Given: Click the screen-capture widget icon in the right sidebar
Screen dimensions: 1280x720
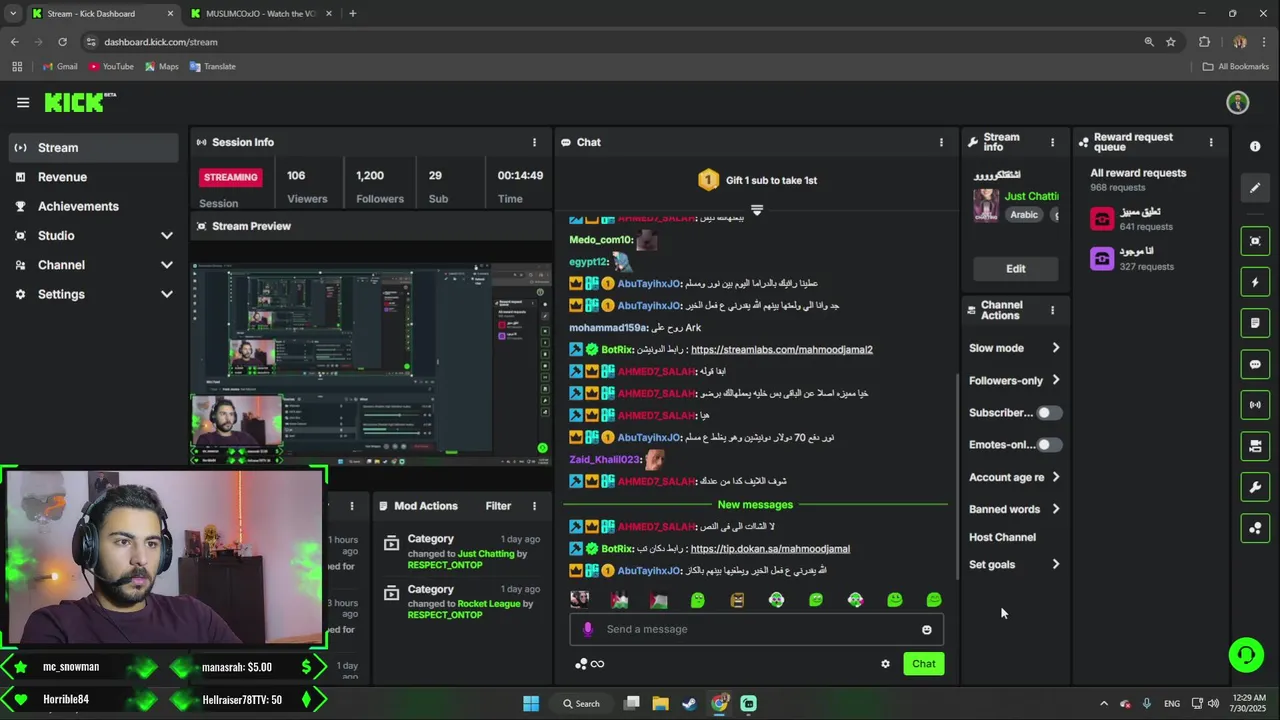Looking at the screenshot, I should coord(1255,241).
